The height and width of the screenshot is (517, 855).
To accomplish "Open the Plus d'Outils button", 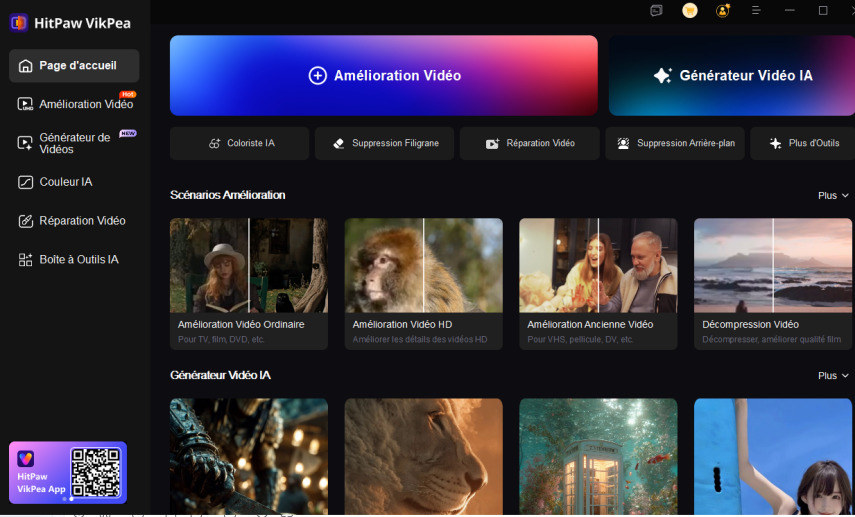I will (803, 143).
